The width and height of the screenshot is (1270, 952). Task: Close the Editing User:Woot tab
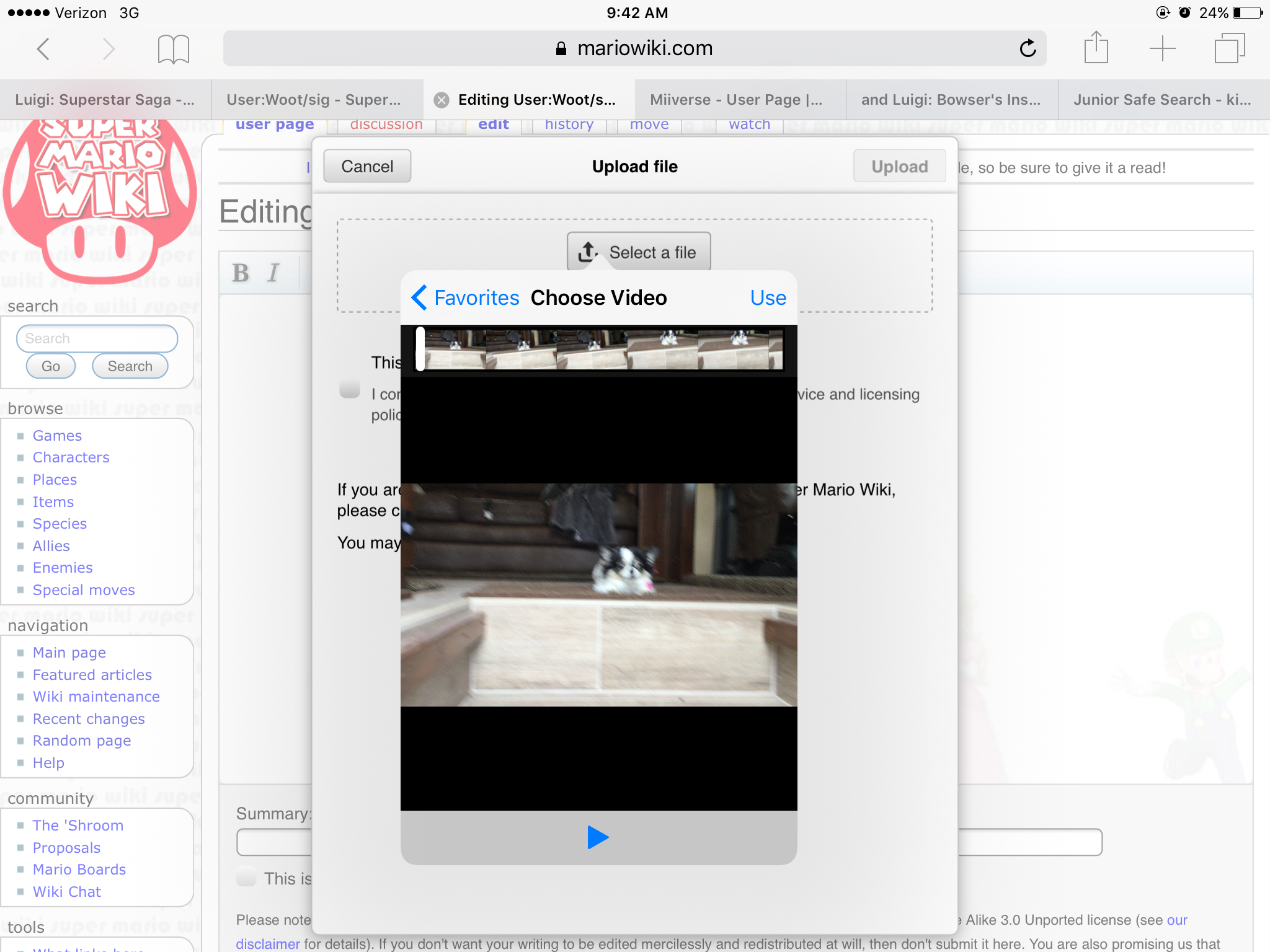(442, 100)
